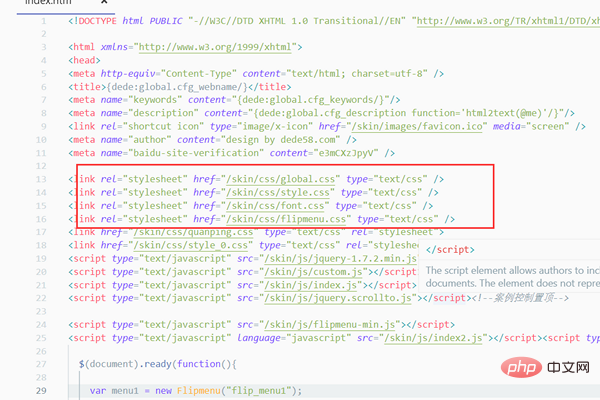Open the jquery.scrollto.js source link

point(338,298)
